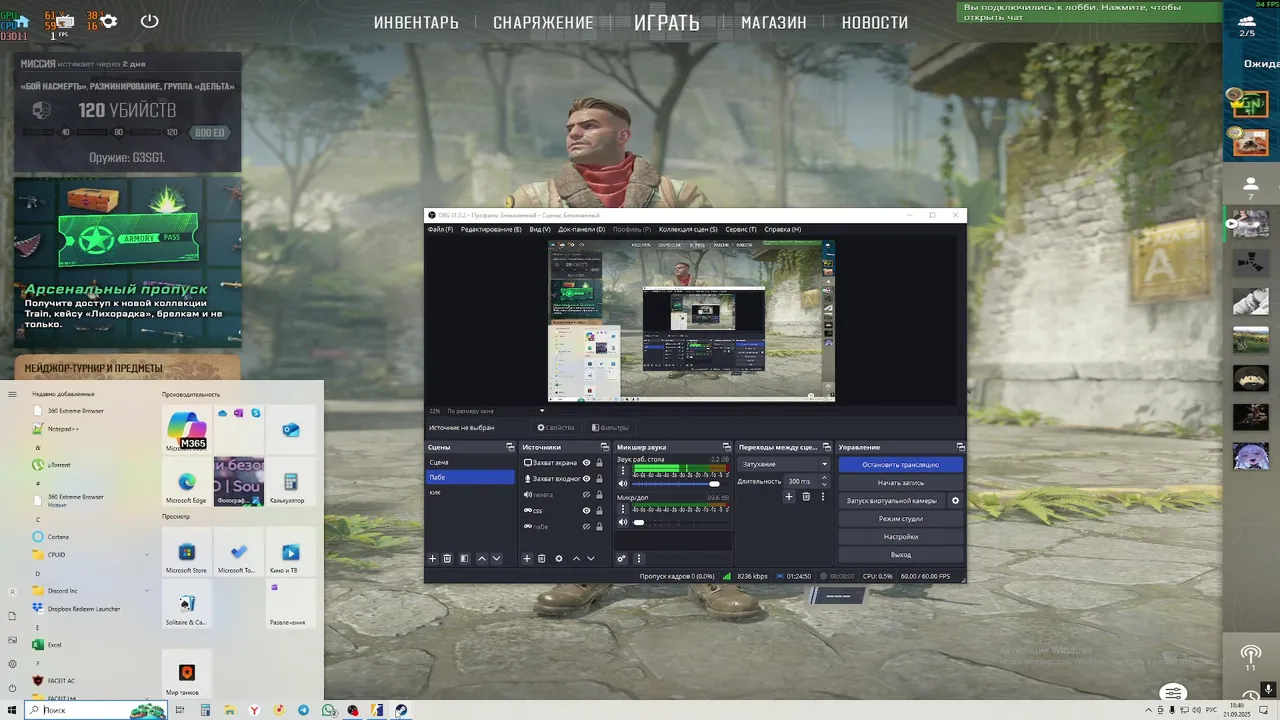The image size is (1280, 720).
Task: Open Калькулятор tile in Start menu
Action: [290, 482]
